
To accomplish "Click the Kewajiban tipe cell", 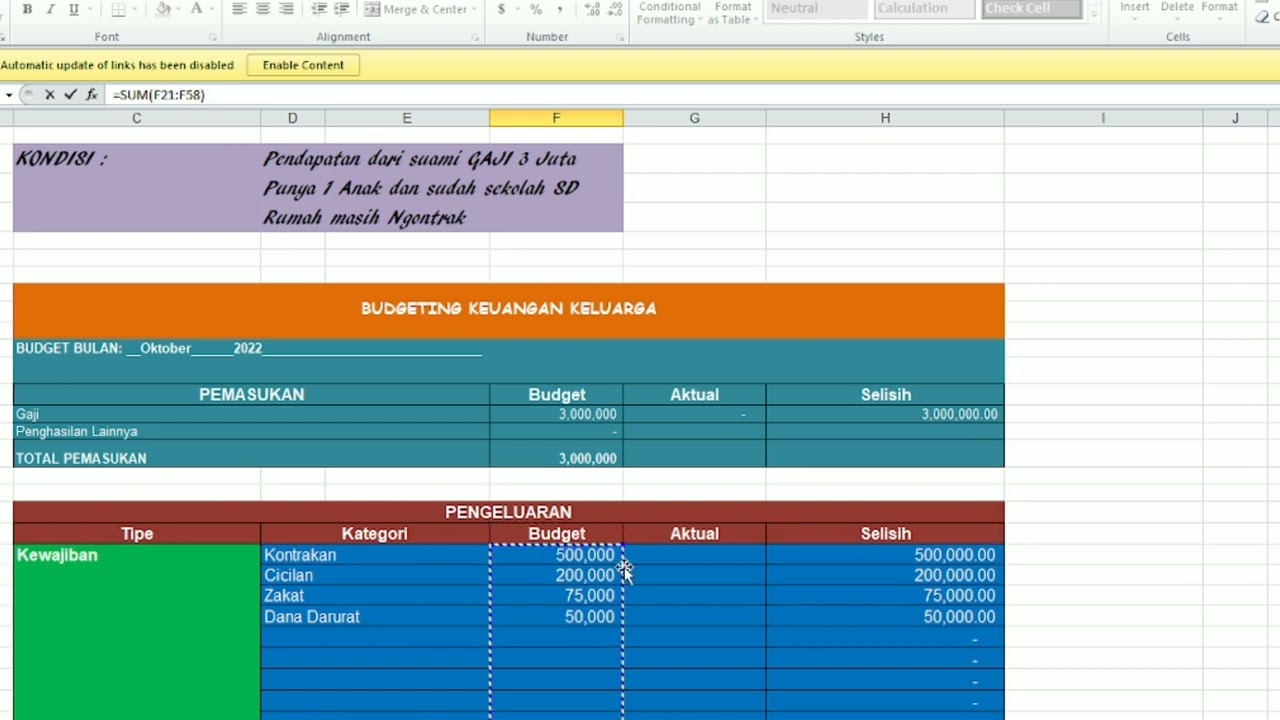I will [137, 632].
